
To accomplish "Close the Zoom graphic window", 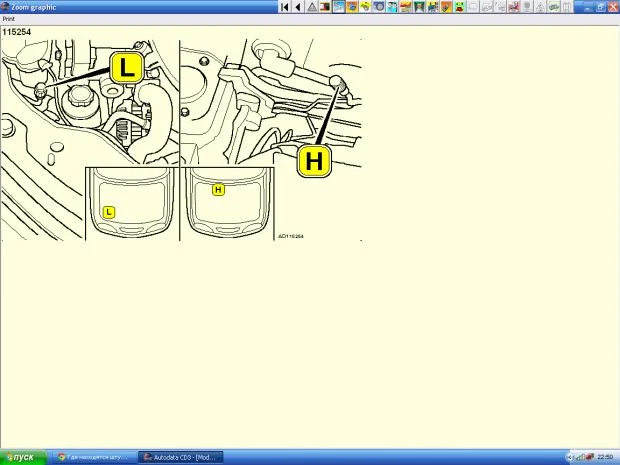I will coord(612,7).
